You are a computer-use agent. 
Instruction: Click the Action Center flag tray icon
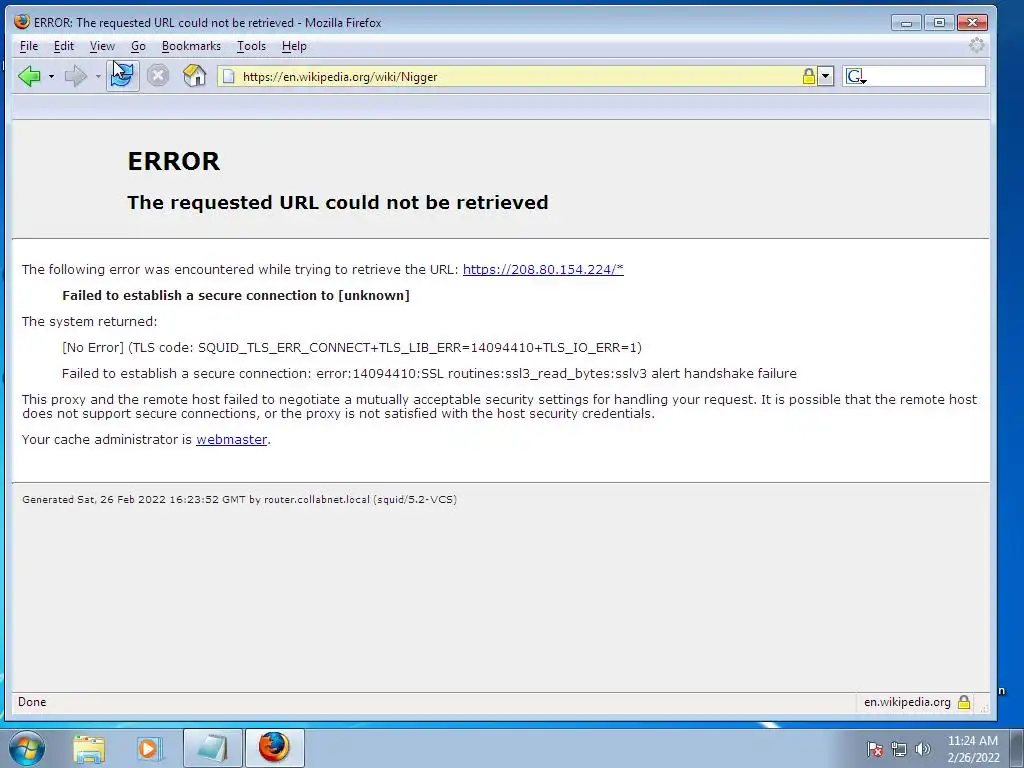coord(874,749)
